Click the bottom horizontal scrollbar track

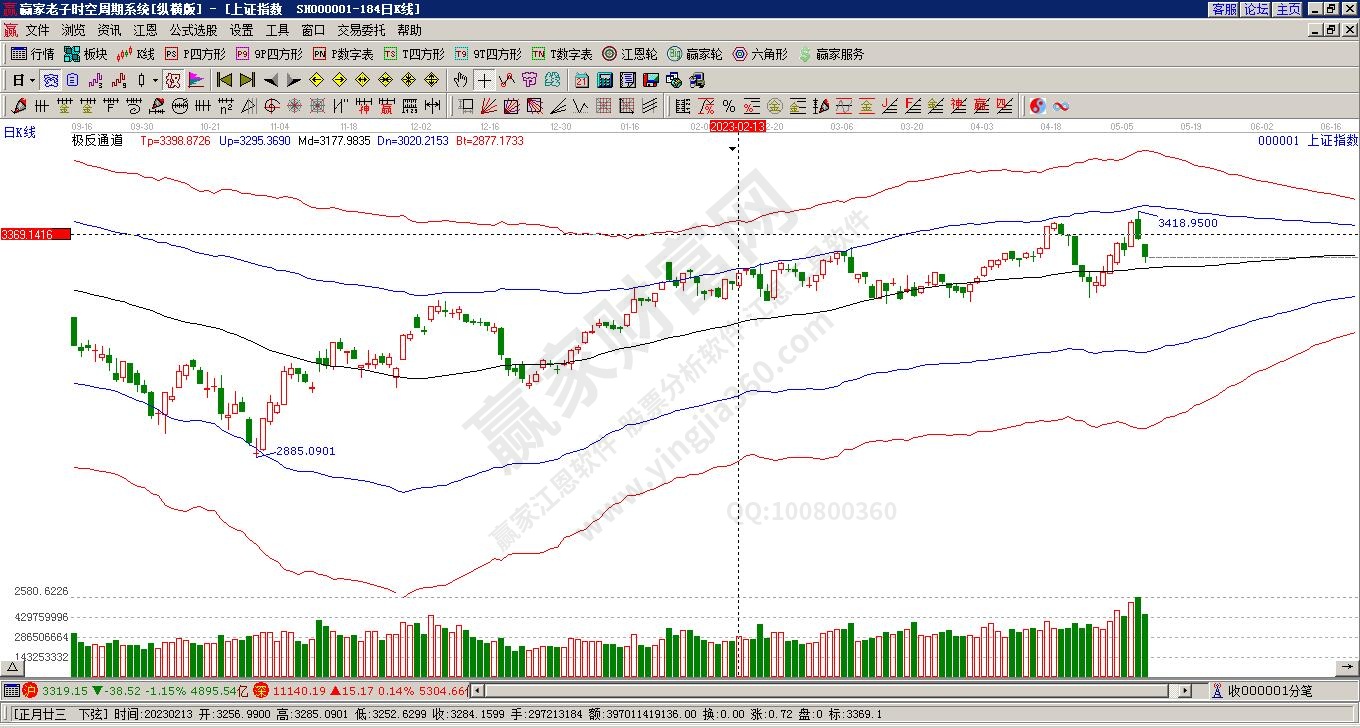tap(820, 690)
